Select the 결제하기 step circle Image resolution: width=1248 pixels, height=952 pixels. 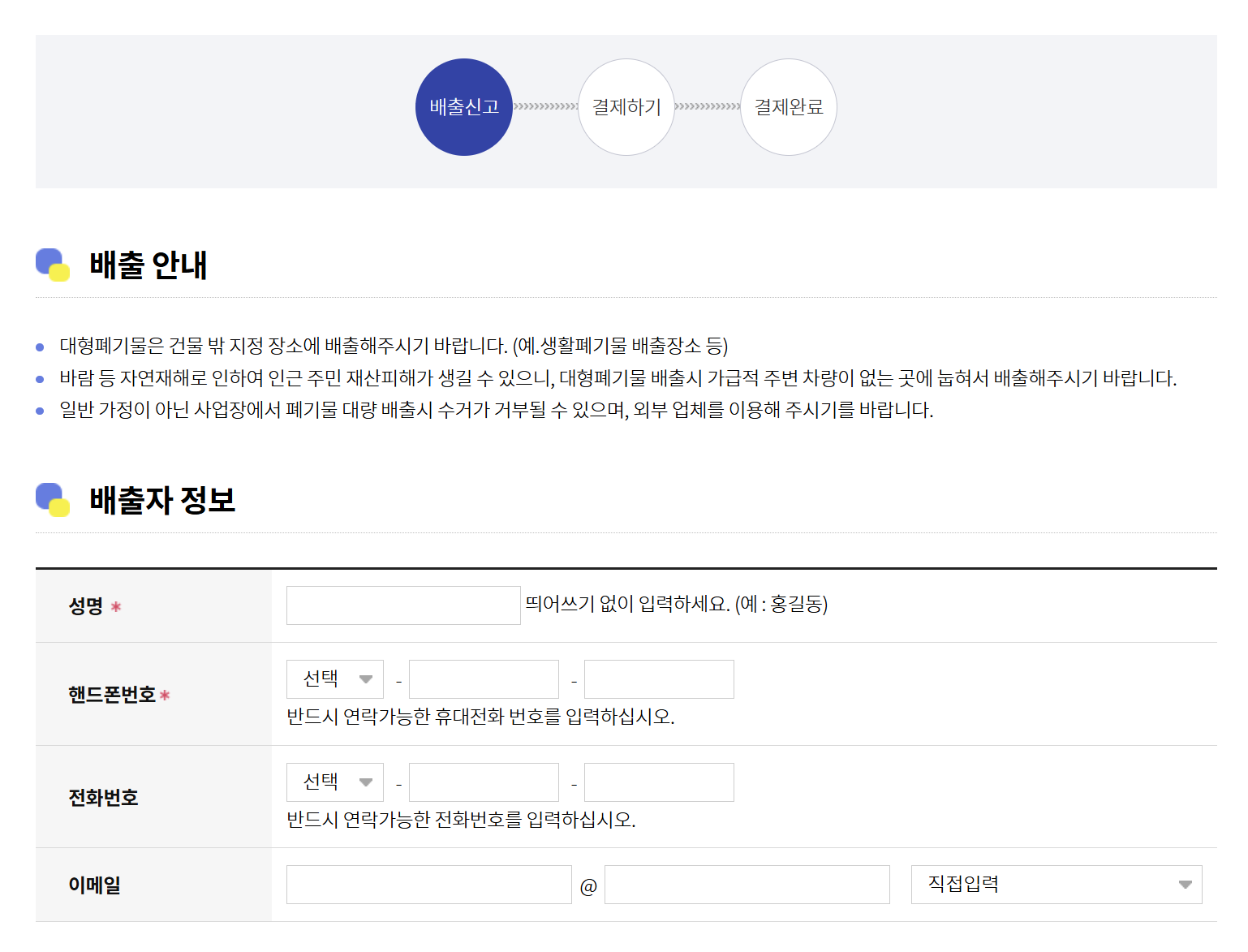(x=626, y=106)
